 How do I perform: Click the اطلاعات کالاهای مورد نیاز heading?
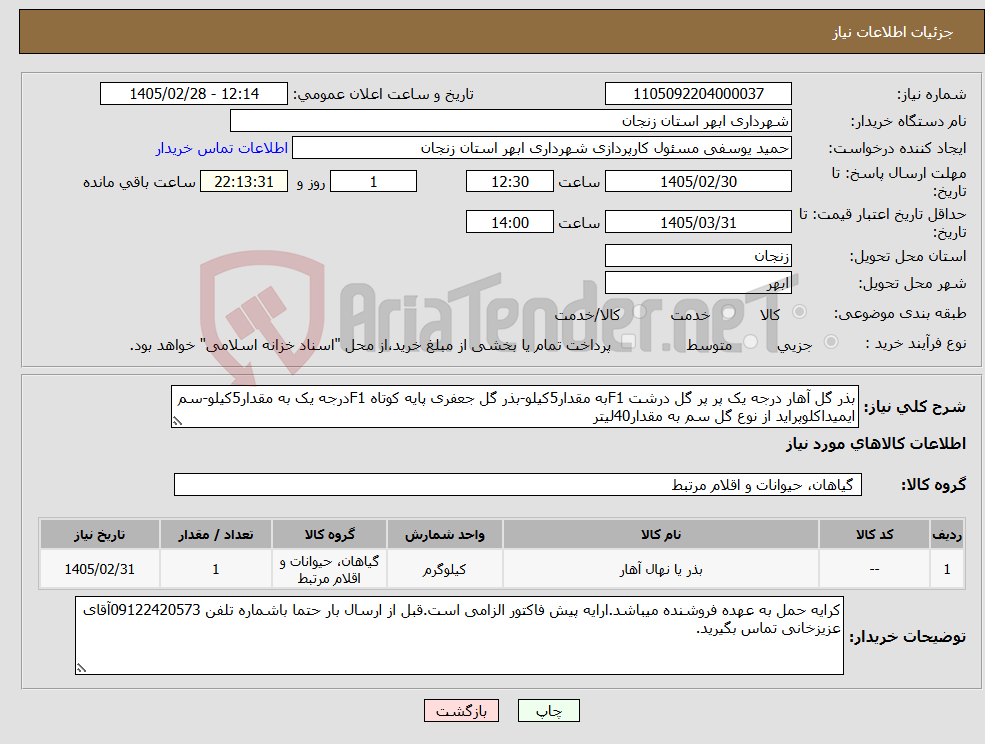click(x=876, y=444)
